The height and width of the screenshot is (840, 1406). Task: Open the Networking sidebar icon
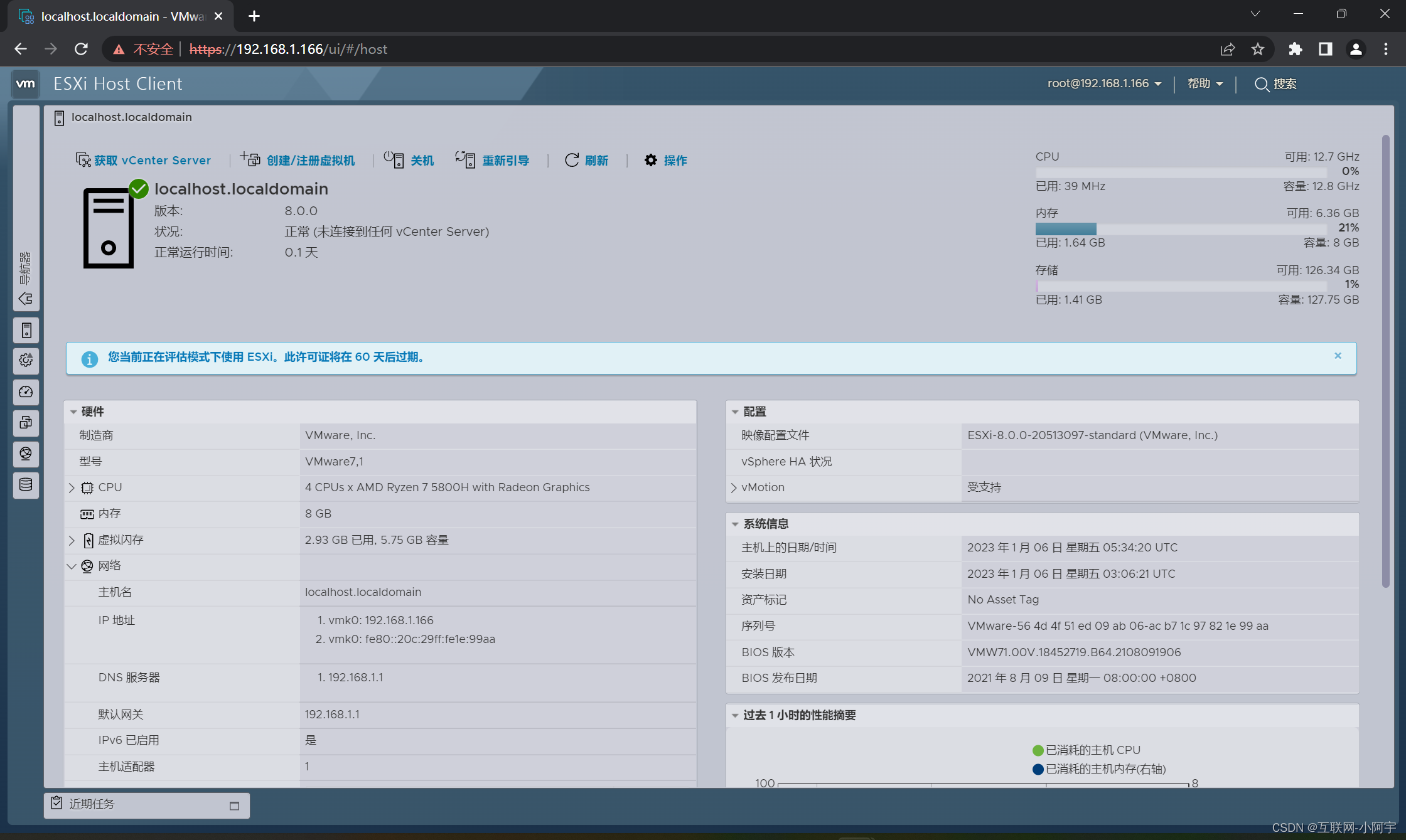pyautogui.click(x=26, y=454)
